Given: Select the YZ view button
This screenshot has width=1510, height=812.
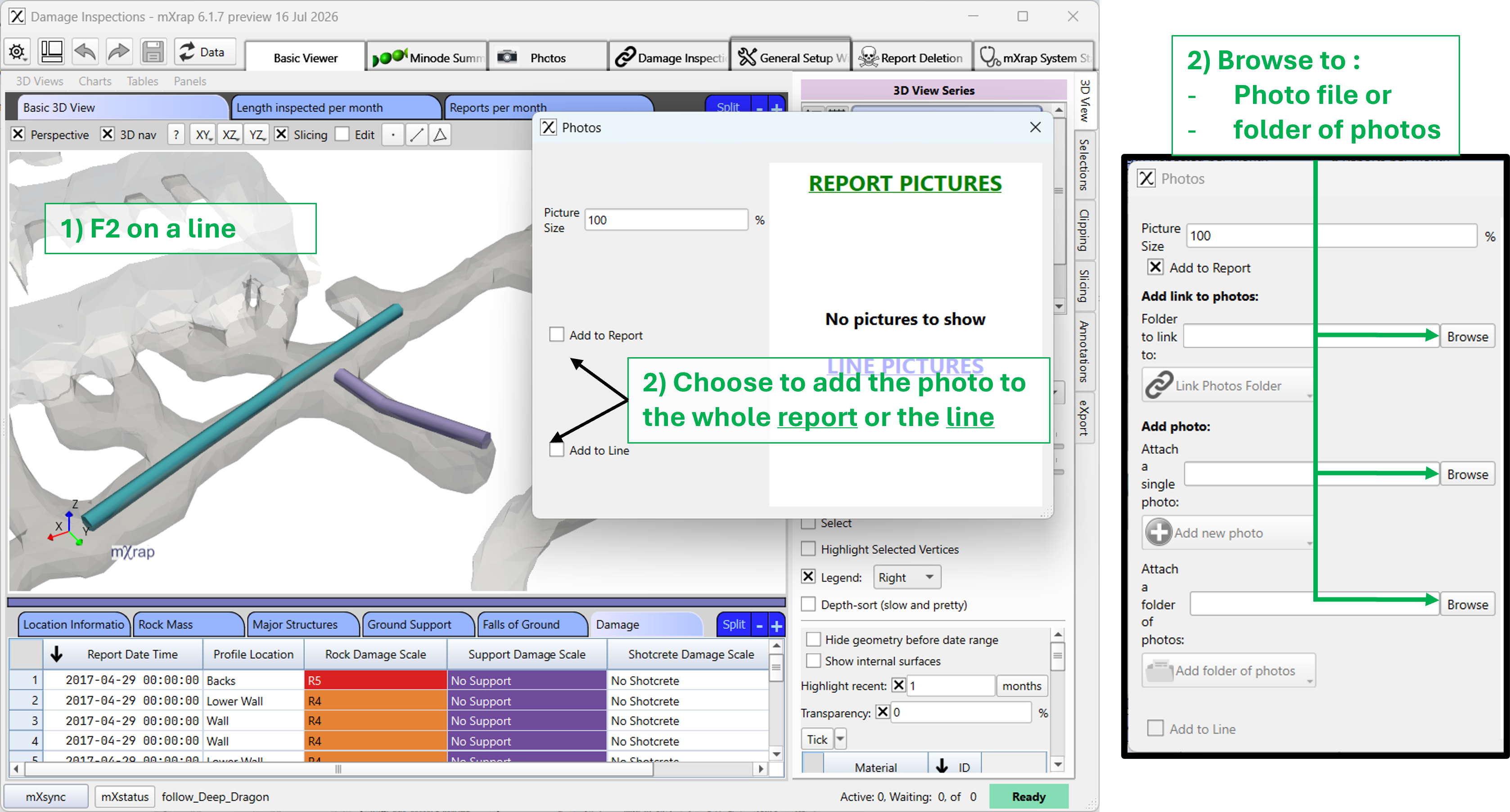Looking at the screenshot, I should tap(257, 135).
